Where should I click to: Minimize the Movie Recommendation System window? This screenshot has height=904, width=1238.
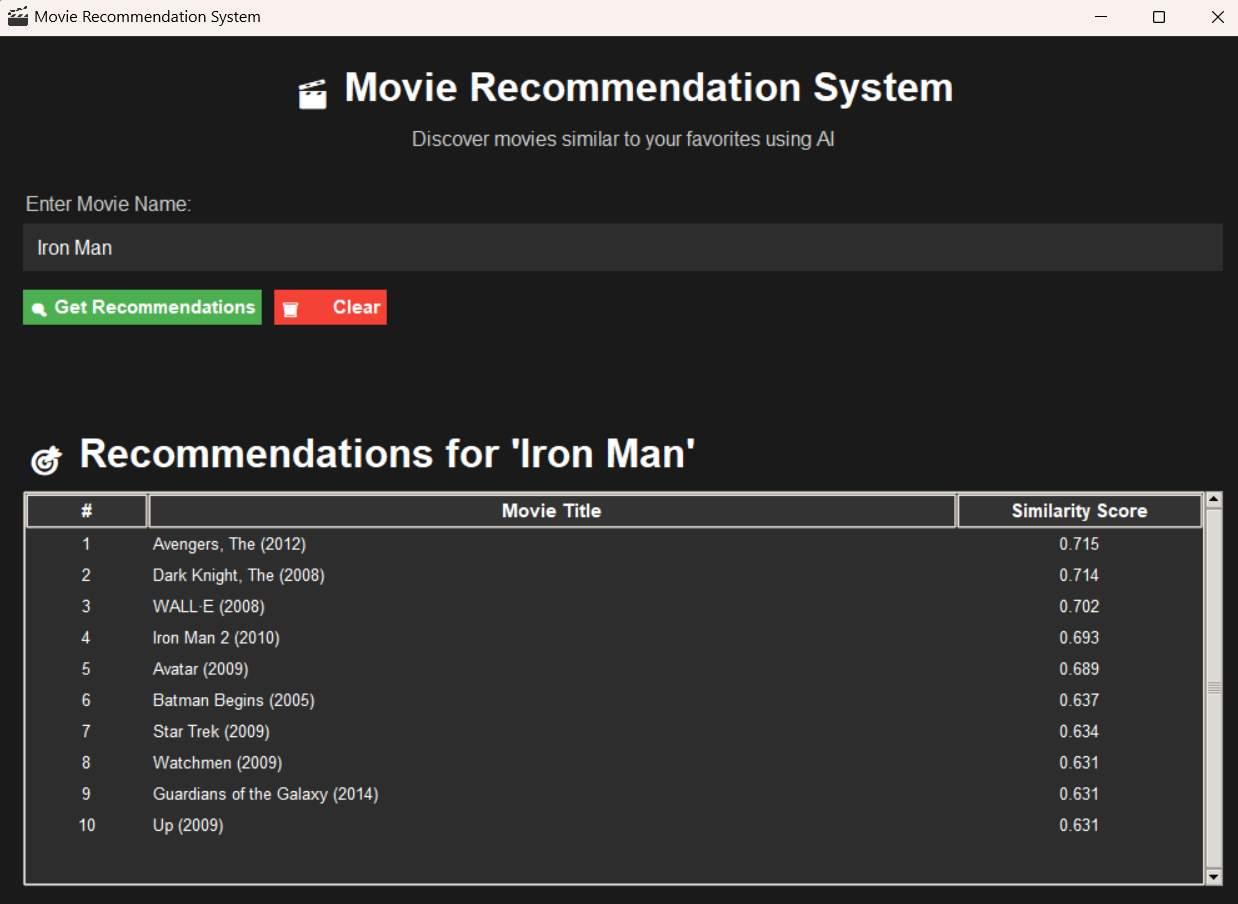click(x=1101, y=17)
